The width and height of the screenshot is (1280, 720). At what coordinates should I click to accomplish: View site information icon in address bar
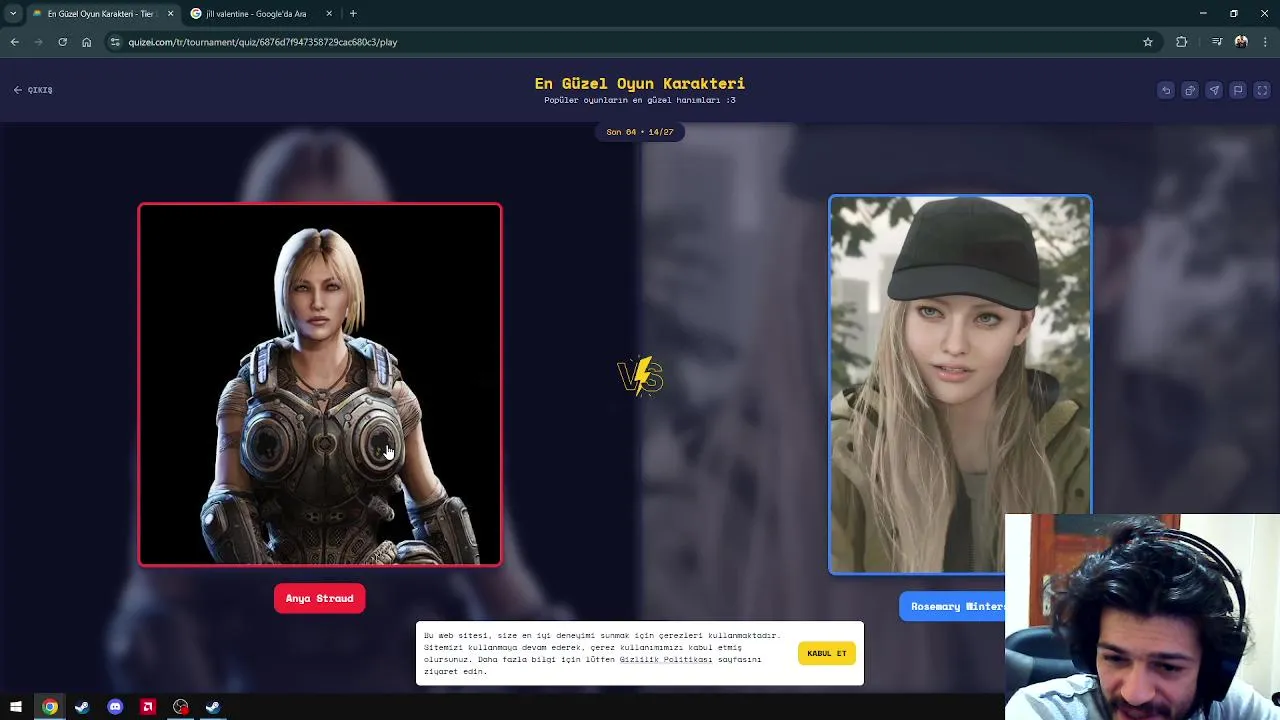pos(116,42)
